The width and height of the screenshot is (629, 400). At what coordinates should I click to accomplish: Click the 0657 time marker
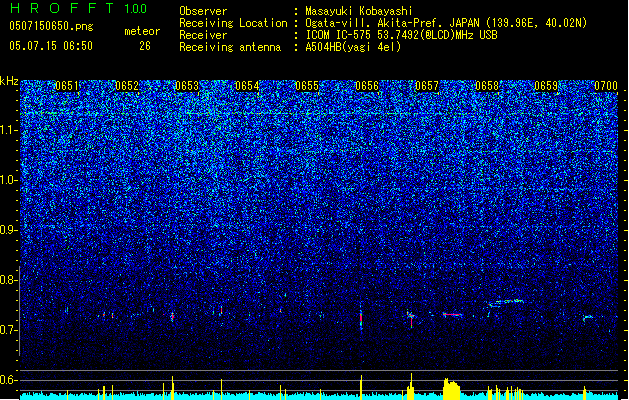point(427,86)
